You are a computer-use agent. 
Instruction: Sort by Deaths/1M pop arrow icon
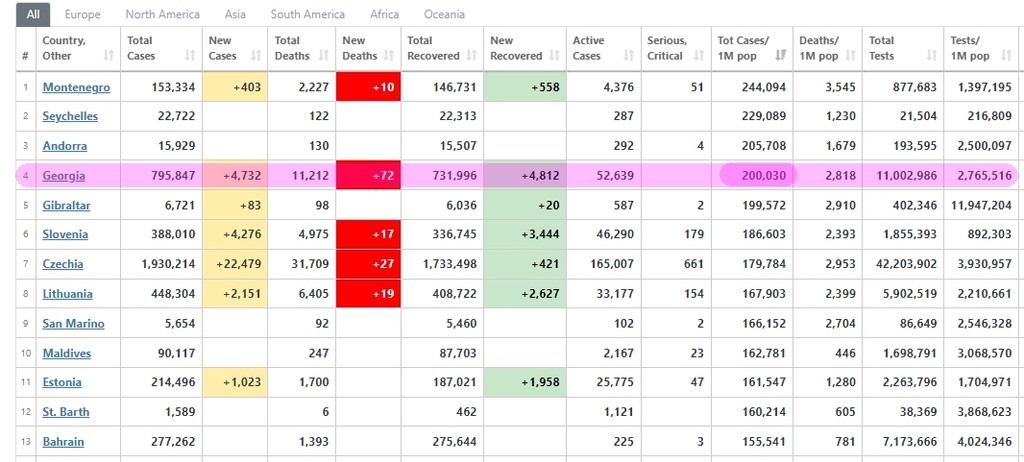(x=851, y=56)
